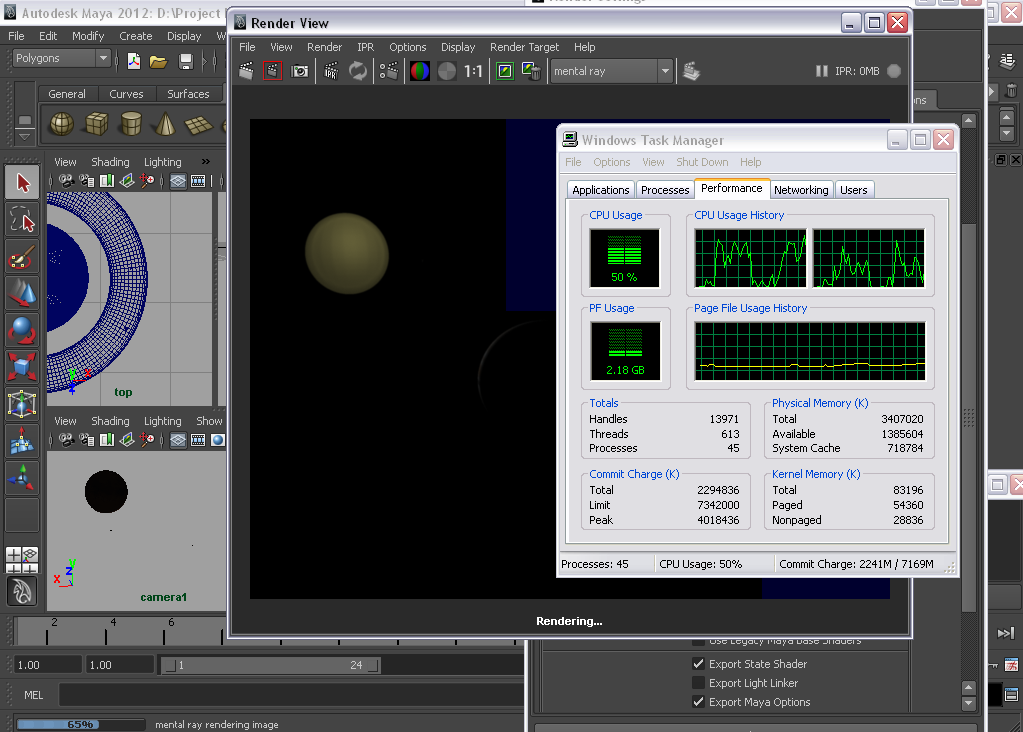
Task: Click the camera Snapshot icon in Render View
Action: (299, 71)
